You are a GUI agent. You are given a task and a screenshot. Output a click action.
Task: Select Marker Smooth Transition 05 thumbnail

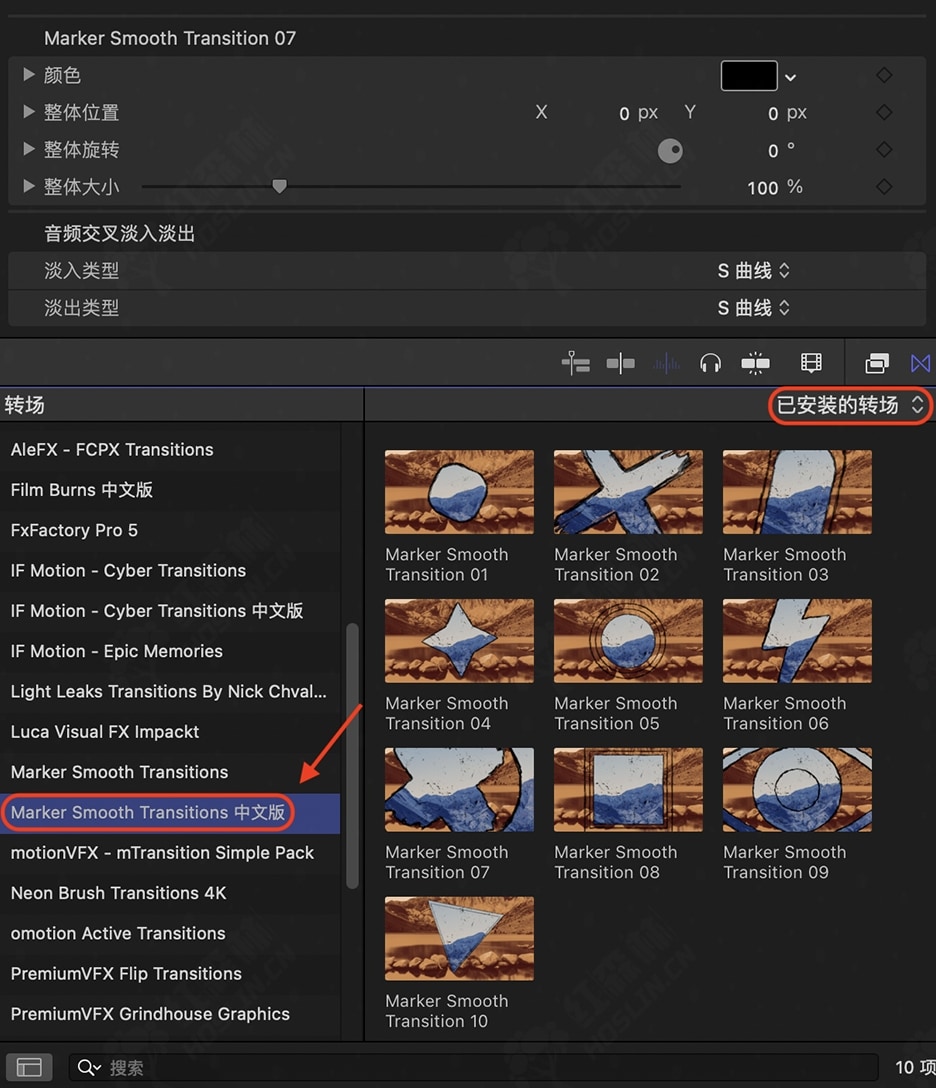point(628,640)
